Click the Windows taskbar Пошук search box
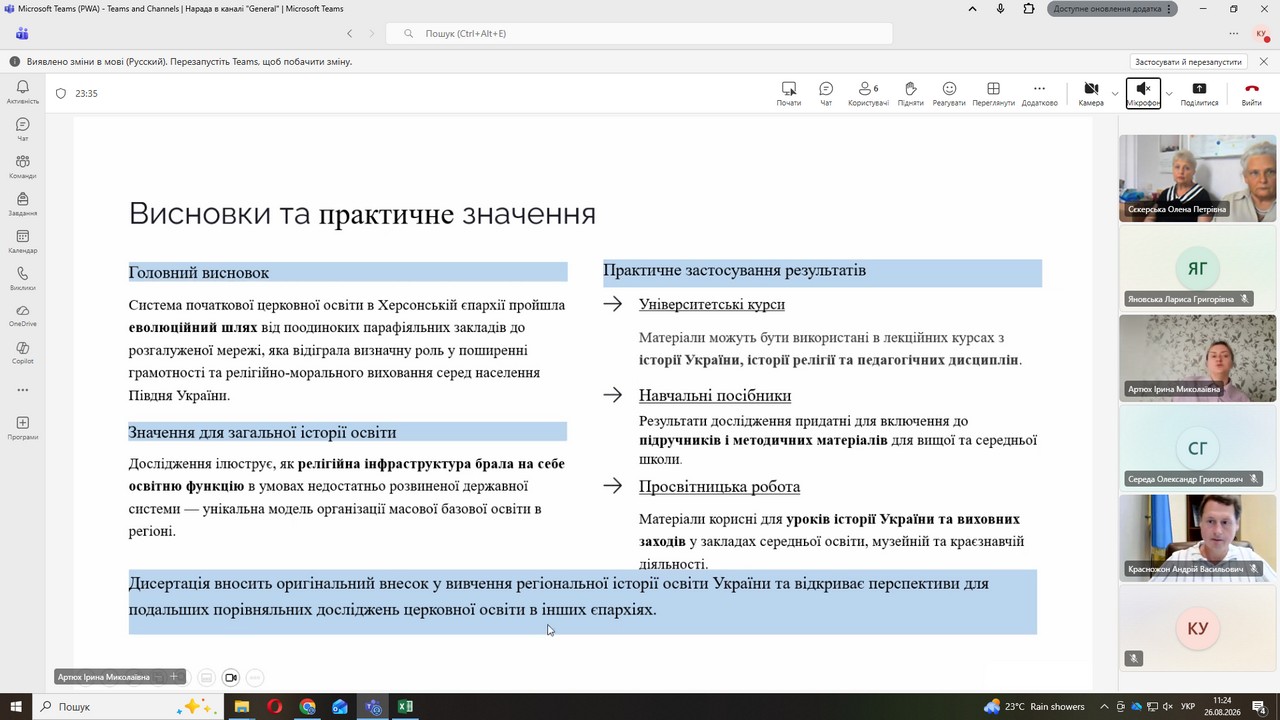 (x=128, y=706)
